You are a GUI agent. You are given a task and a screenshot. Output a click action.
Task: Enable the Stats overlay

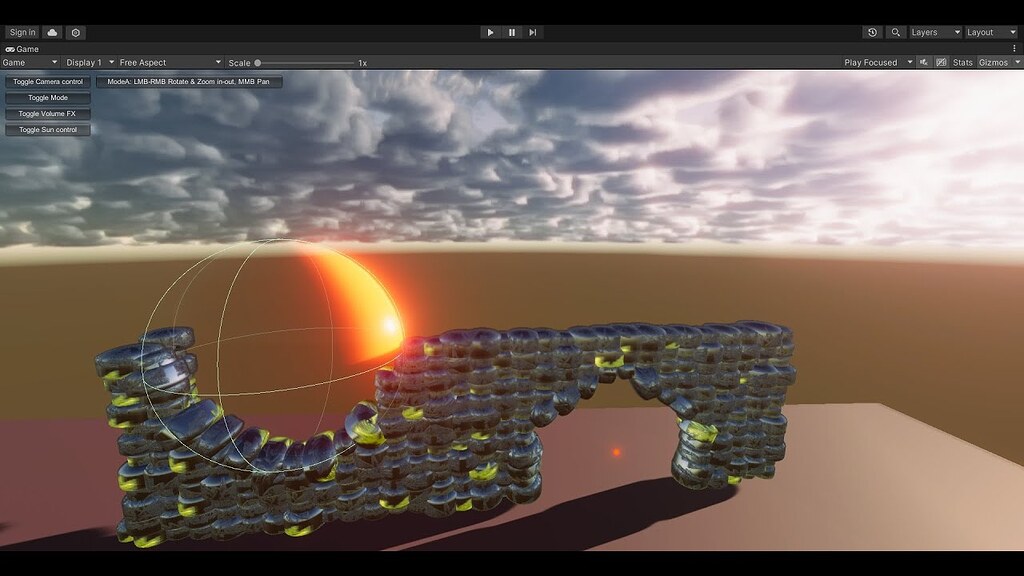tap(965, 62)
